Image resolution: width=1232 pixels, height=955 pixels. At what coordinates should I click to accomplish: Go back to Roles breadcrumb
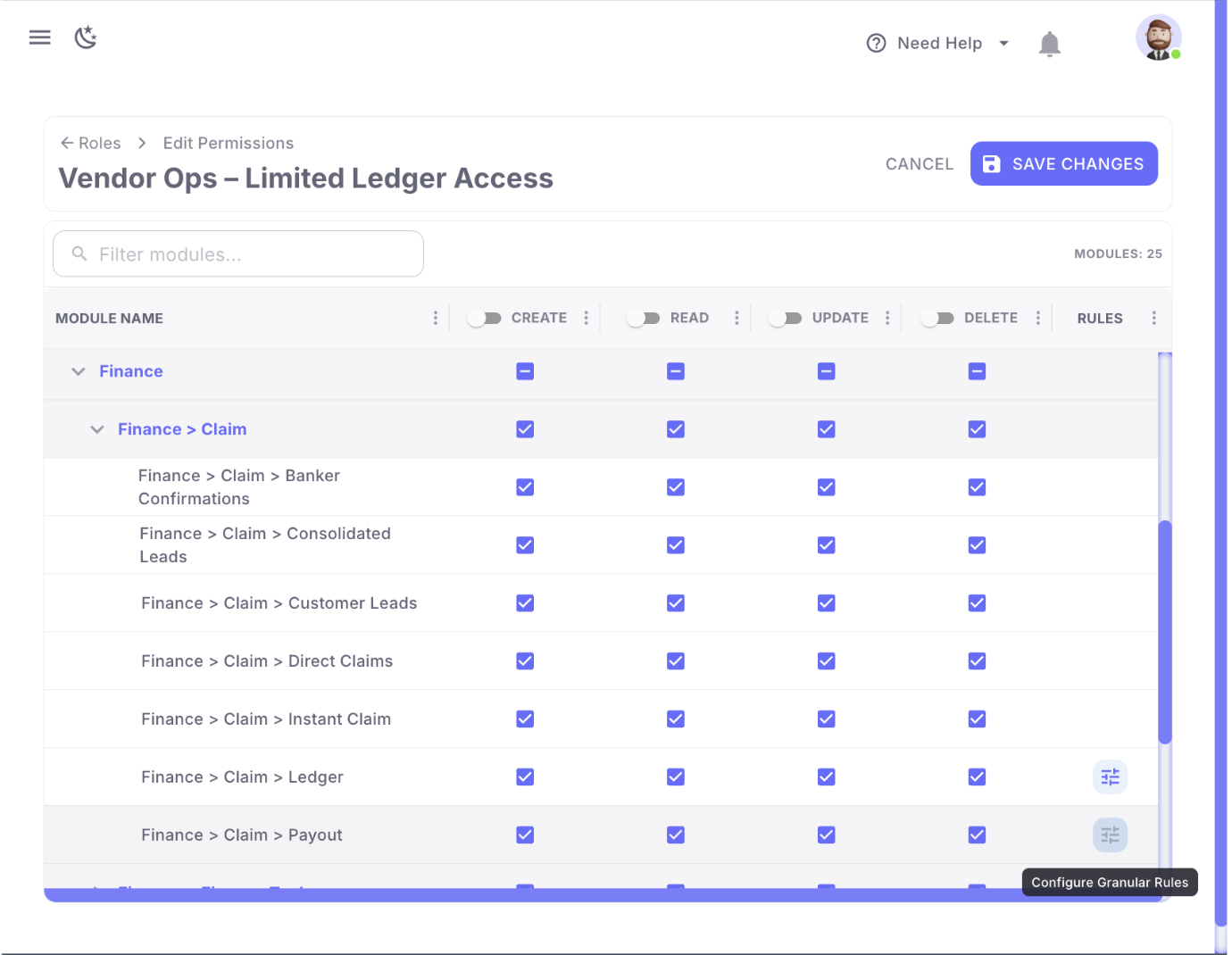coord(90,144)
